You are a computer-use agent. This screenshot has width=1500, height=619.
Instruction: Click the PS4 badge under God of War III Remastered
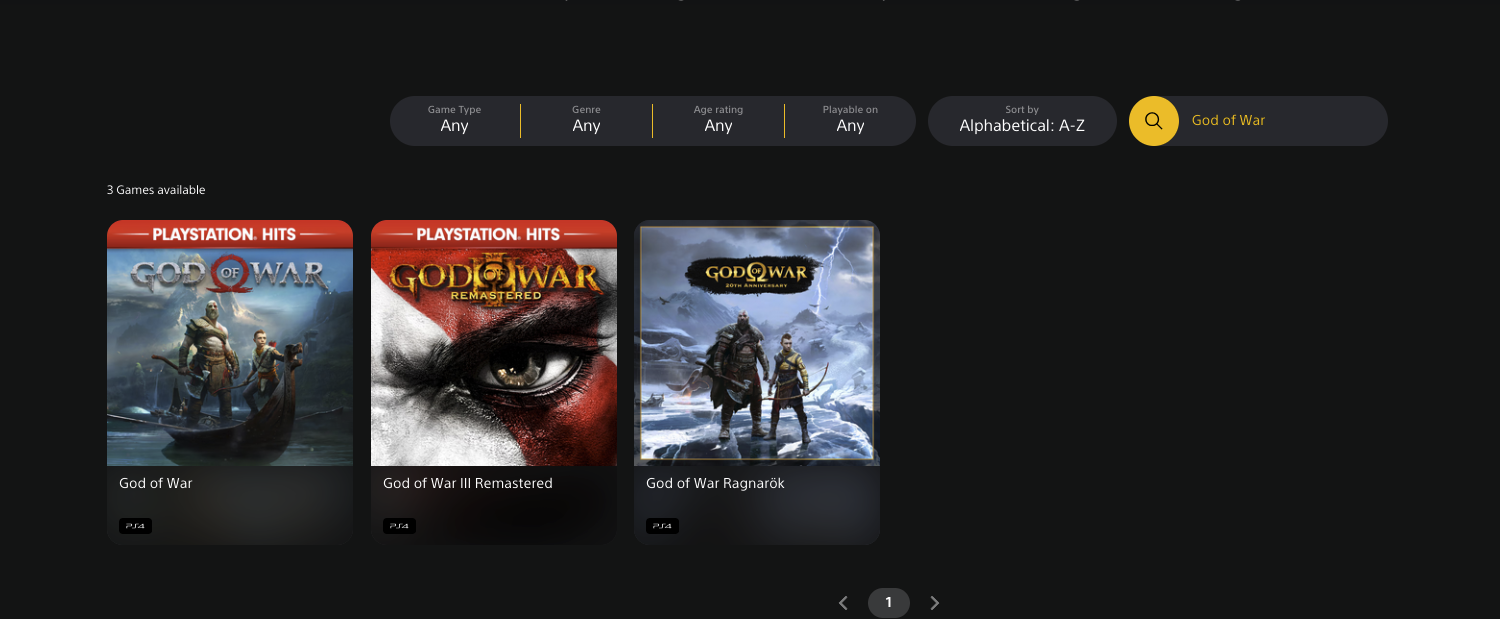pos(399,525)
